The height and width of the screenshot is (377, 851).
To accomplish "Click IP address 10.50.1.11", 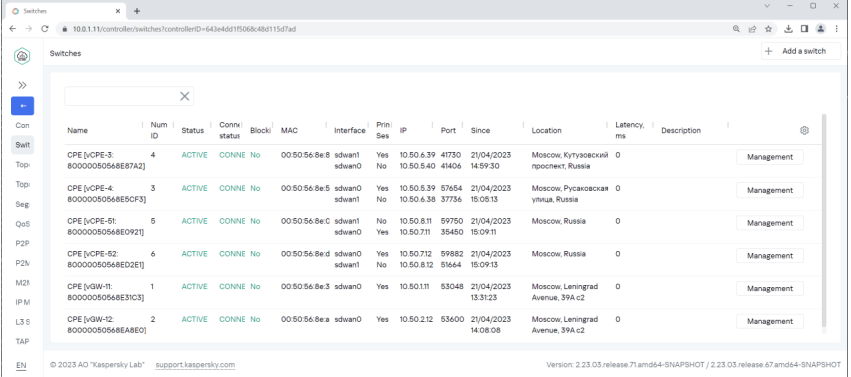I will (x=416, y=286).
